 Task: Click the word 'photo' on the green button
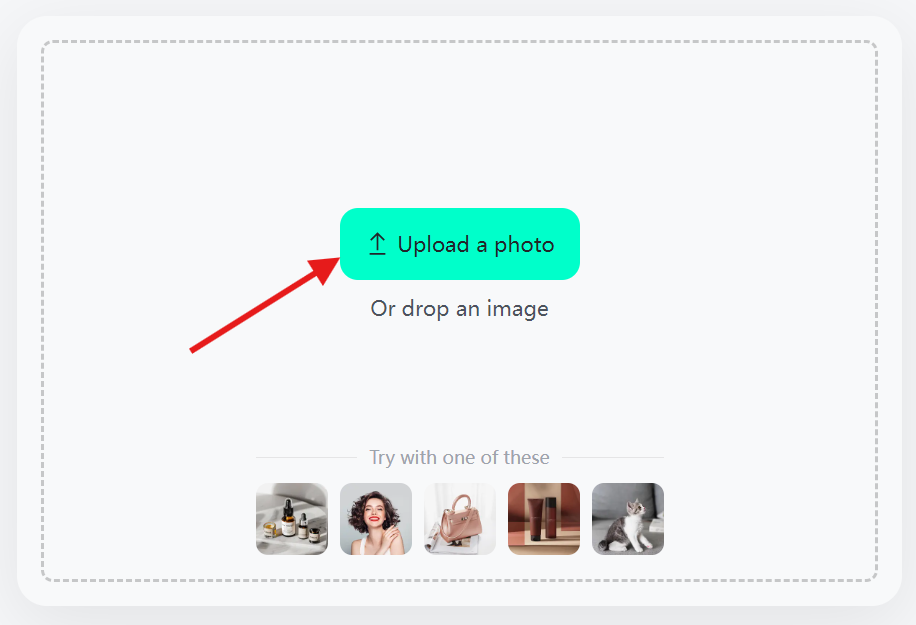pyautogui.click(x=524, y=245)
